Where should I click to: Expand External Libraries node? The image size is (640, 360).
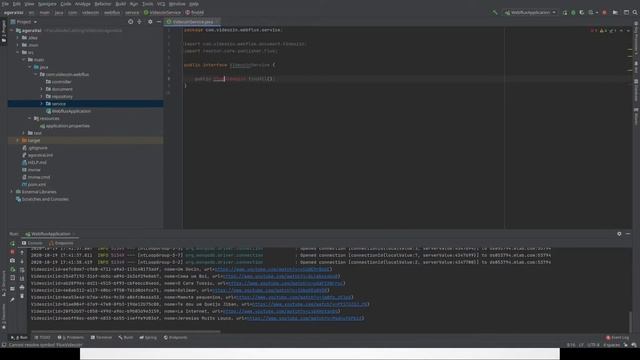[12, 192]
